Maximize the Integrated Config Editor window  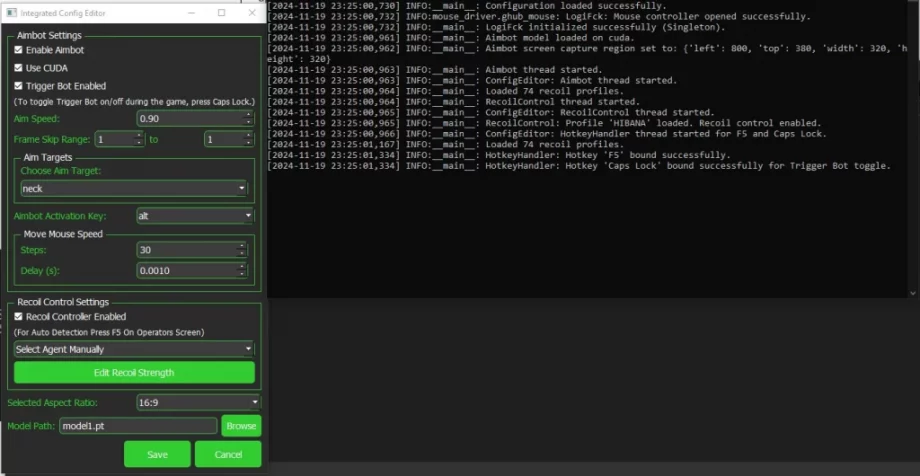(x=221, y=11)
